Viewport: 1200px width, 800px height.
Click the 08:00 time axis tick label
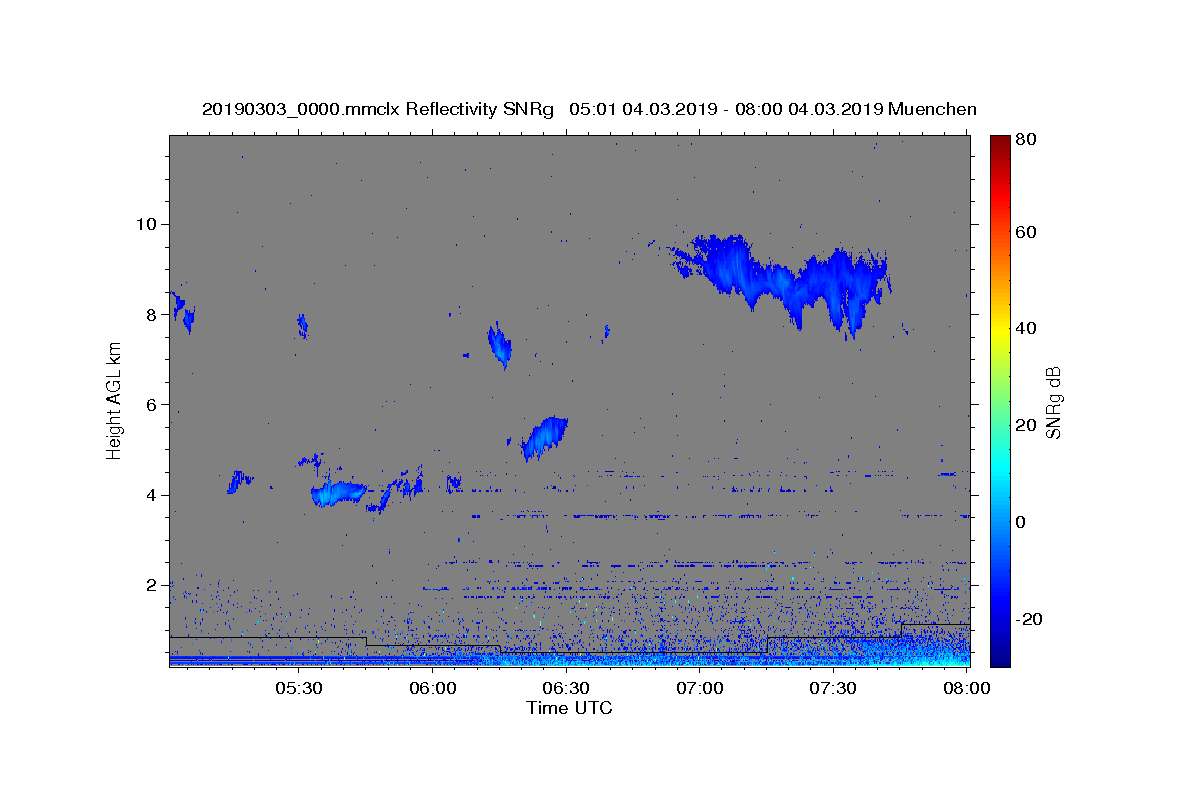tap(966, 689)
